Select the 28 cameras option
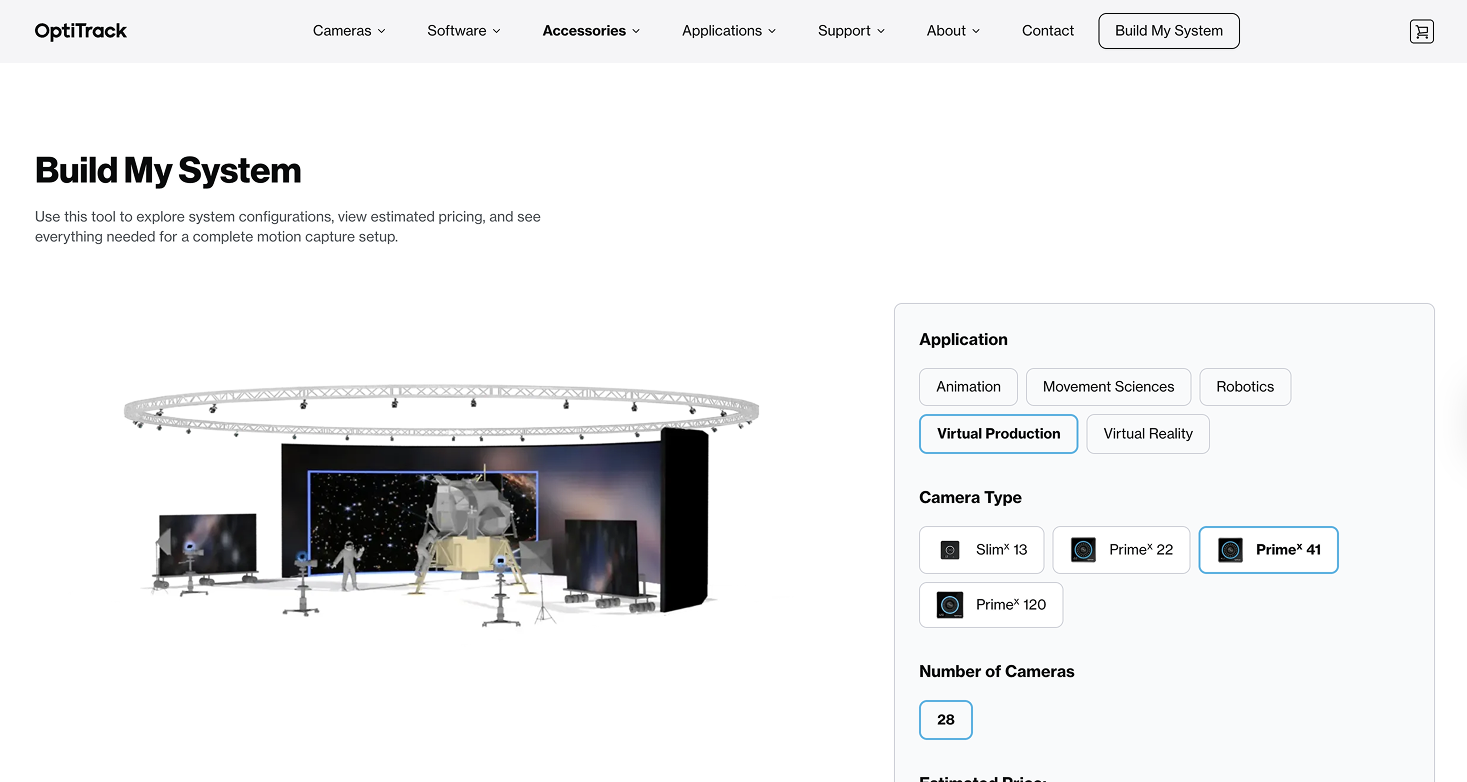This screenshot has height=782, width=1467. 946,720
